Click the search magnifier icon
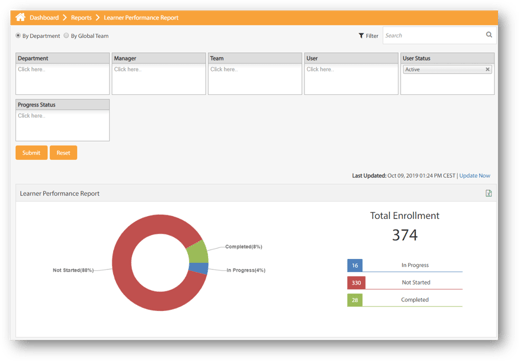 [x=489, y=35]
